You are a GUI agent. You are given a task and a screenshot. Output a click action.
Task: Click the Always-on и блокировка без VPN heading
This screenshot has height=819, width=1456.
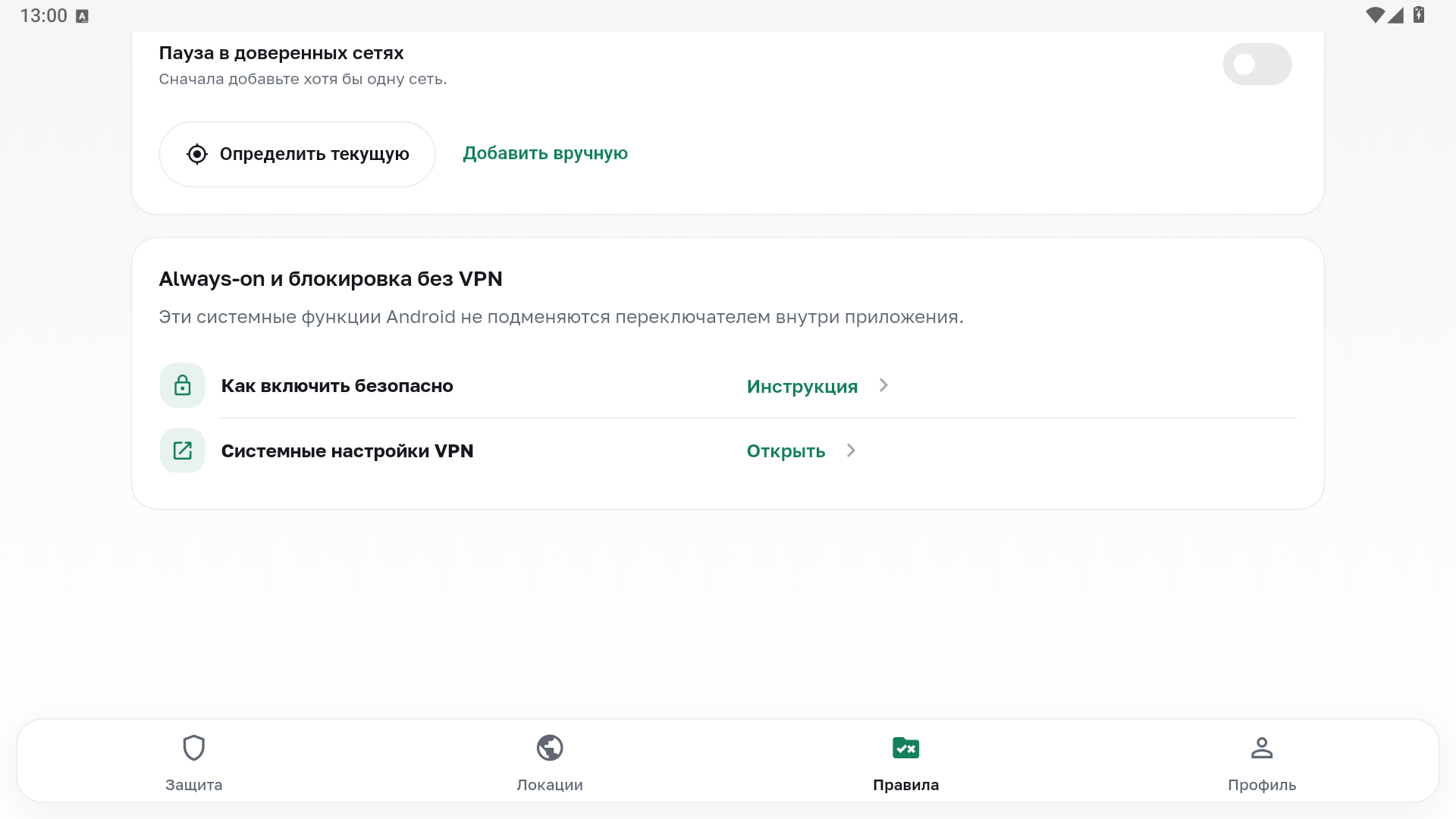click(331, 279)
